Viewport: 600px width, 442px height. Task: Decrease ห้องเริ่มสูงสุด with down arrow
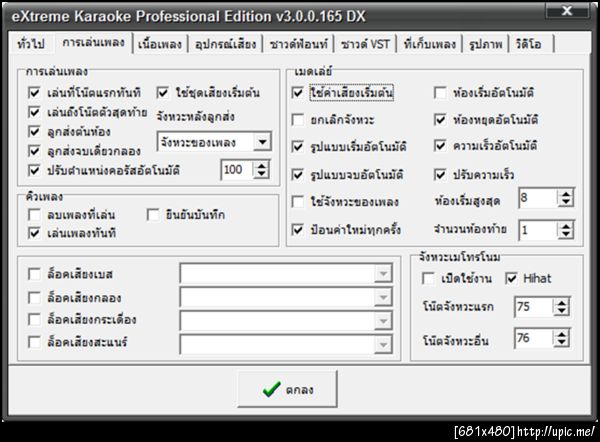(x=566, y=202)
